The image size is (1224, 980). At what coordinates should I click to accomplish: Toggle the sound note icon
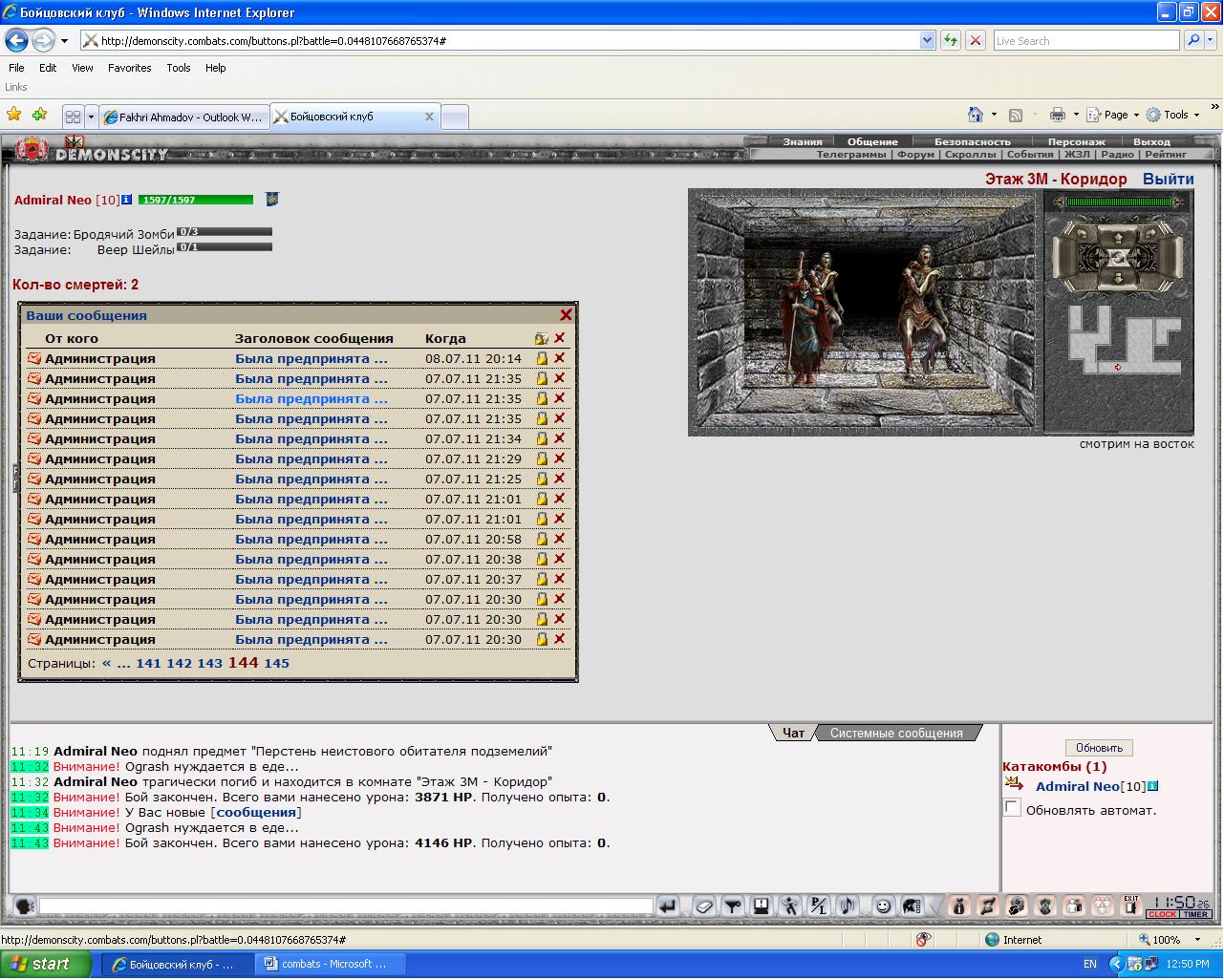pyautogui.click(x=848, y=905)
